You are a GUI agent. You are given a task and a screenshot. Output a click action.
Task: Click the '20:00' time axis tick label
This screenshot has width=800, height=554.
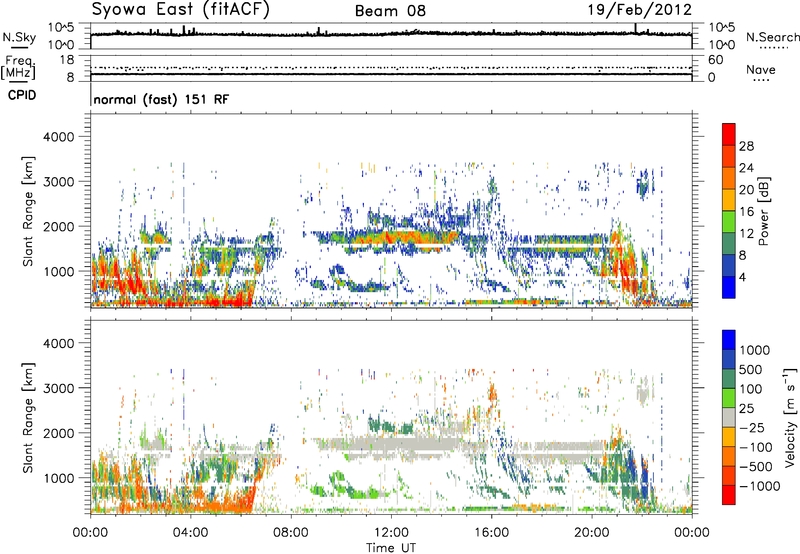click(x=592, y=533)
